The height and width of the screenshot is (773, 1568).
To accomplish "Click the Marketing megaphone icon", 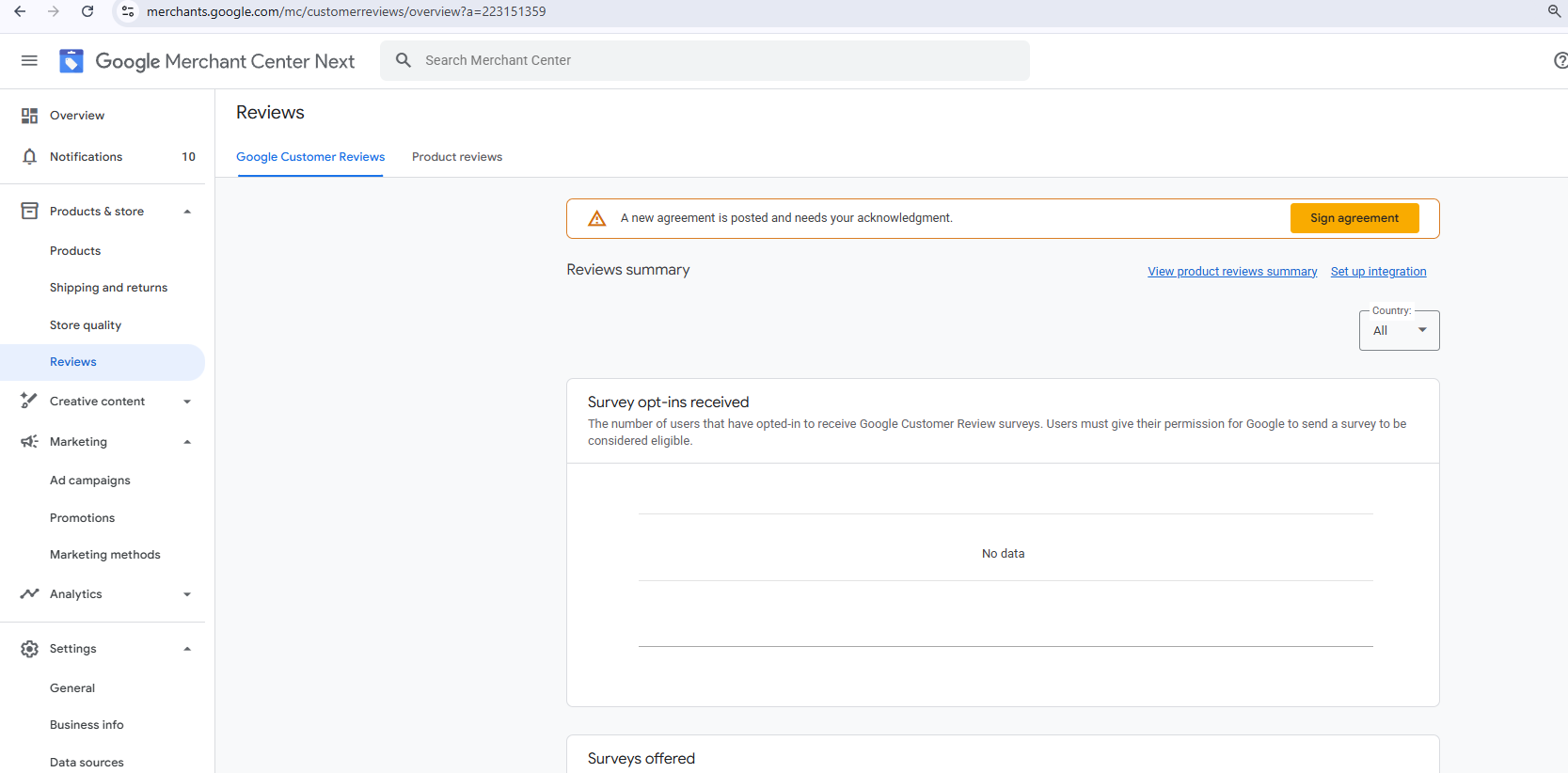I will 29,442.
